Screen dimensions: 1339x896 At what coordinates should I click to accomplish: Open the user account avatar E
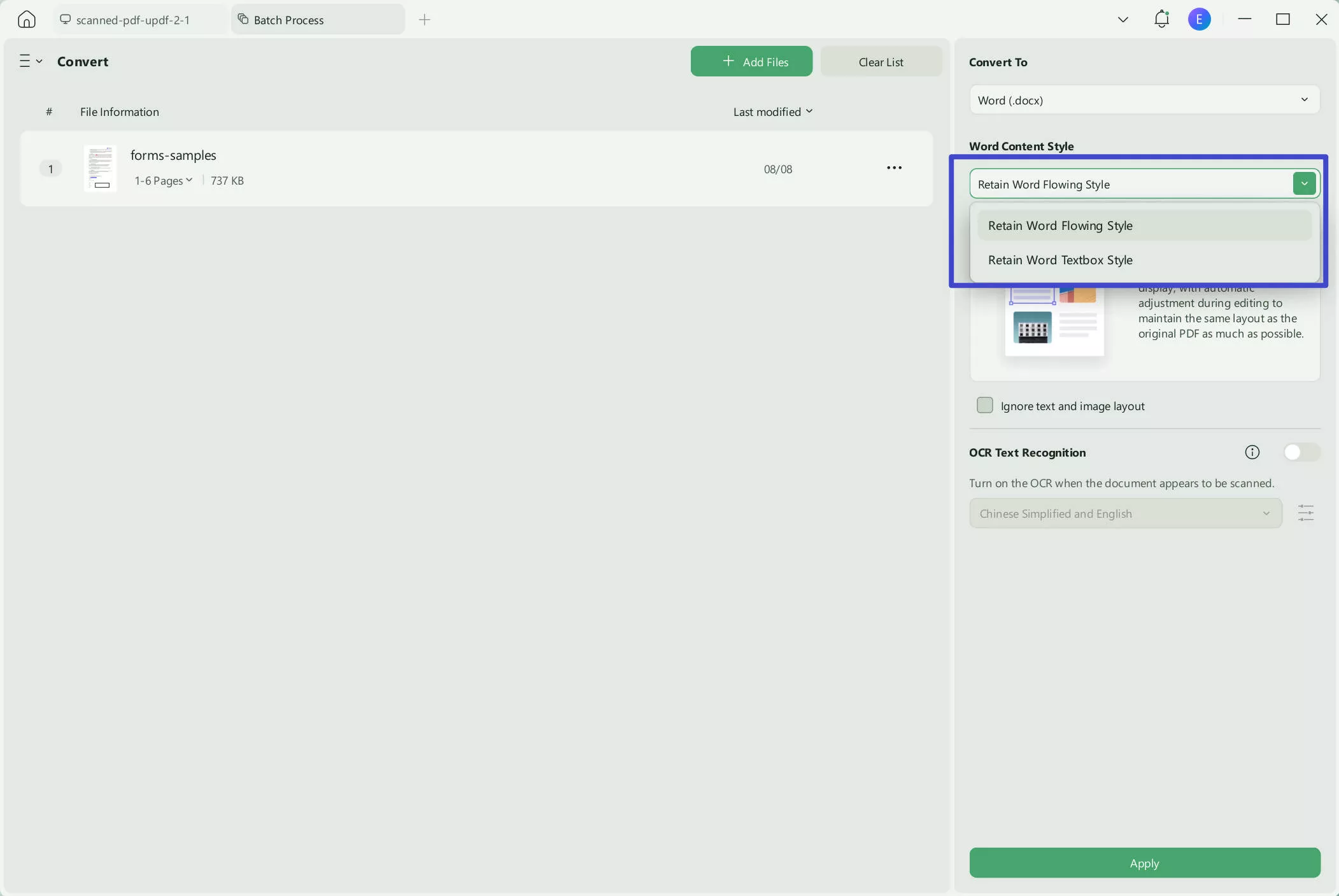(x=1199, y=19)
